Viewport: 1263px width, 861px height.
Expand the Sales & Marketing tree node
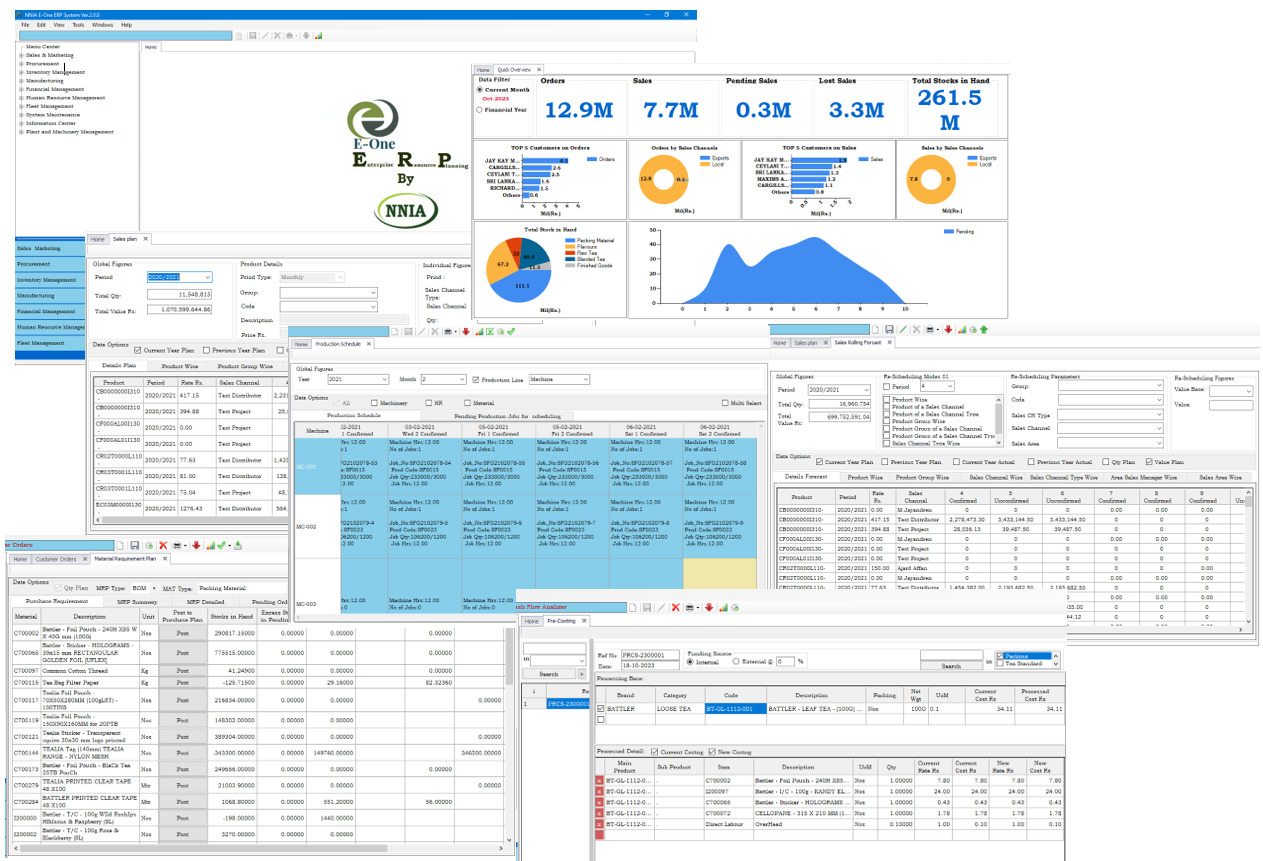click(21, 55)
